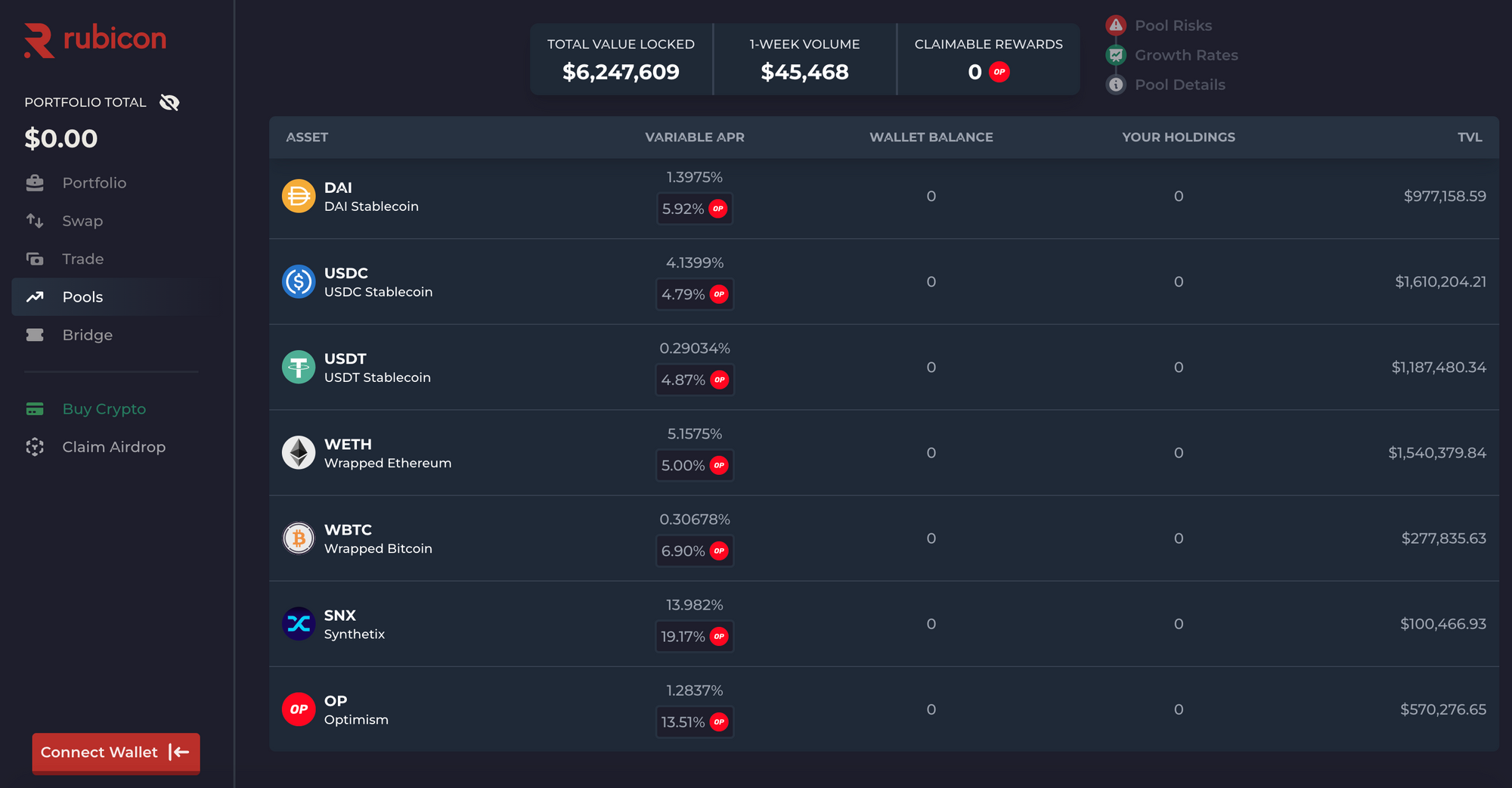Click USDT TVL $1,187,480.34
Image resolution: width=1512 pixels, height=788 pixels.
point(1439,367)
